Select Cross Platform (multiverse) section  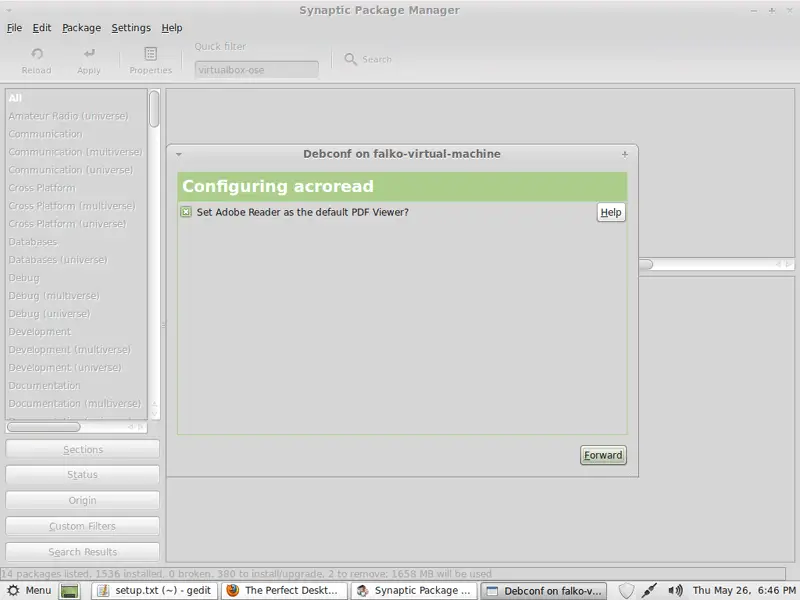(77, 206)
